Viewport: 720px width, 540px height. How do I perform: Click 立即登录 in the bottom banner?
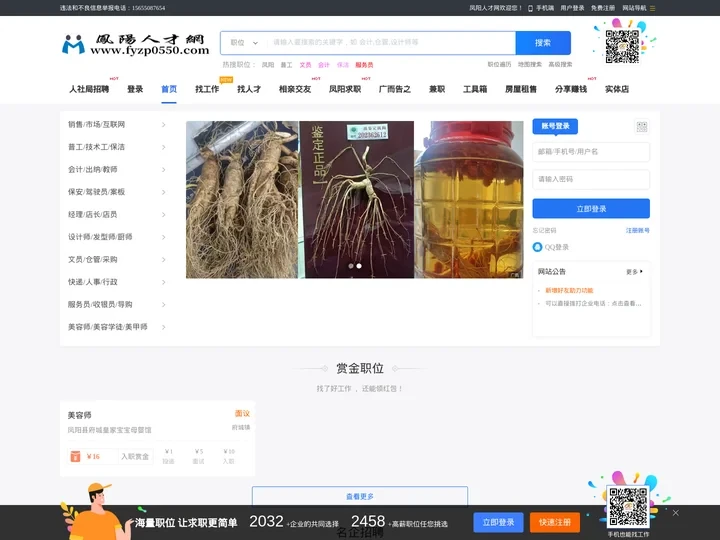[x=498, y=523]
